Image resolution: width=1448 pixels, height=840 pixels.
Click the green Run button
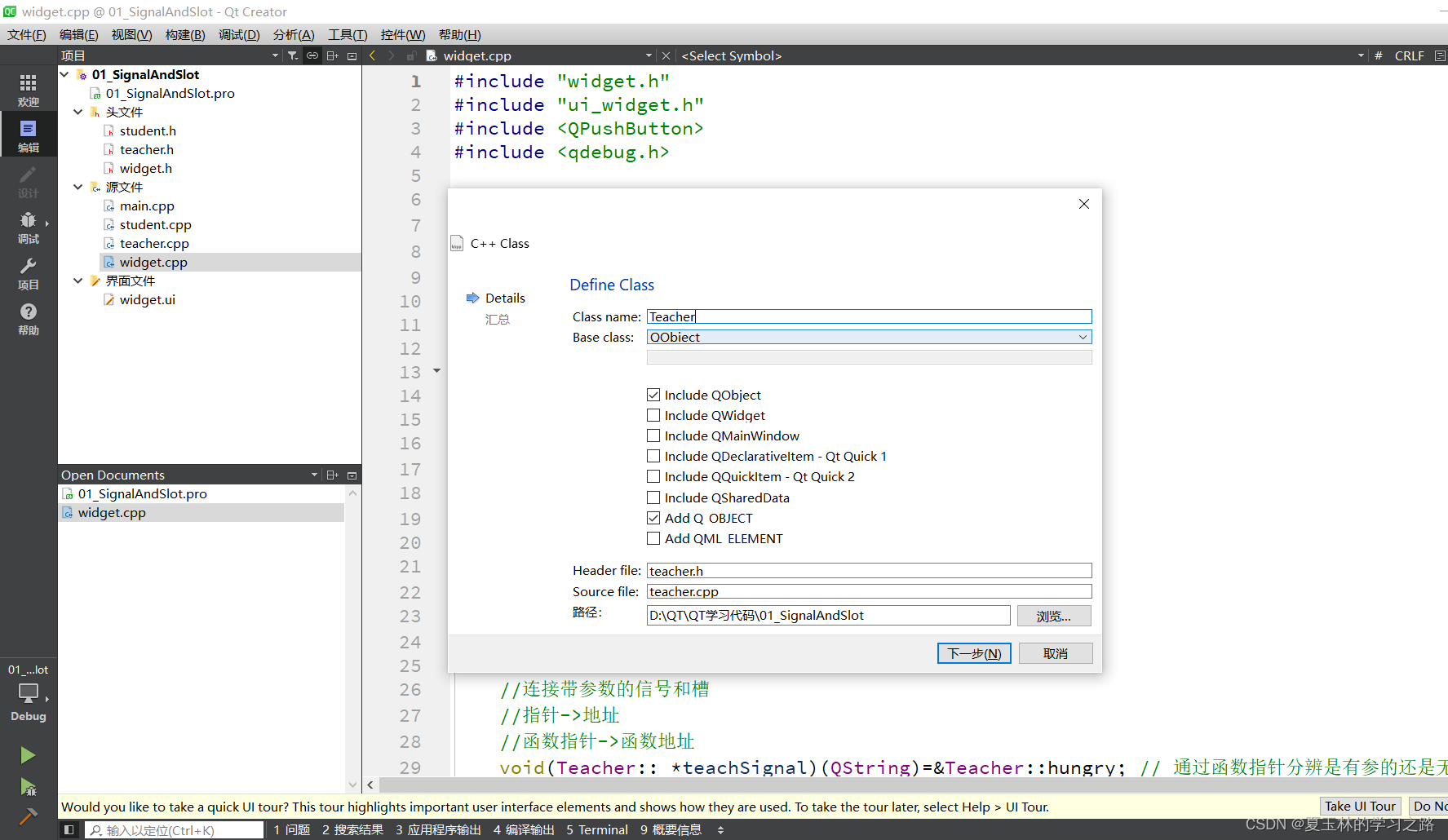click(x=28, y=755)
